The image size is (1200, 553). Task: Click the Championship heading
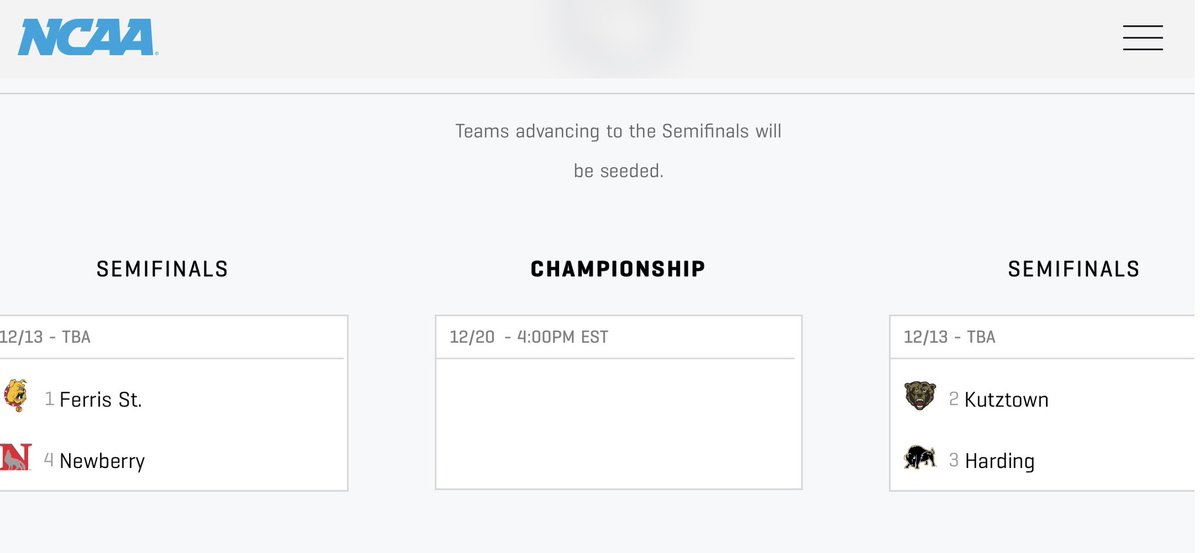point(618,269)
